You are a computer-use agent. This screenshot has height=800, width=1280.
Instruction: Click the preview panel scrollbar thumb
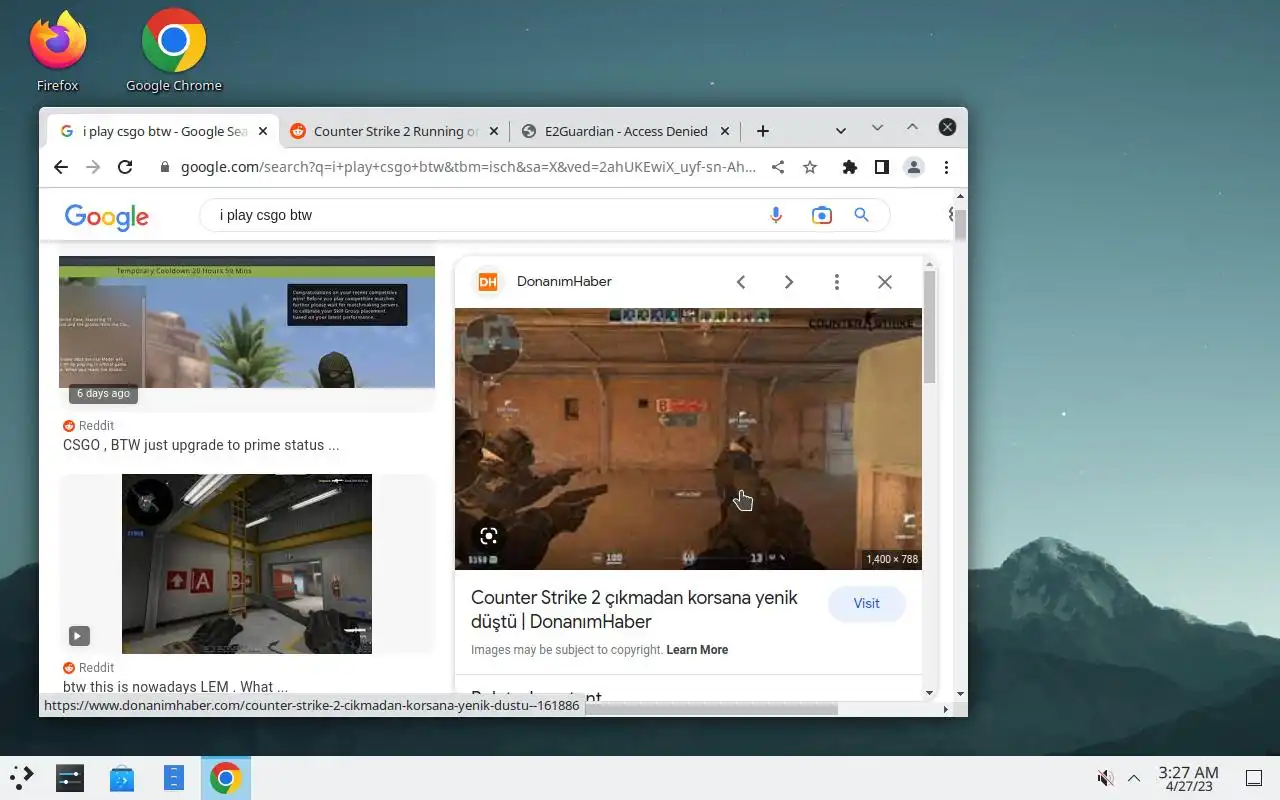pyautogui.click(x=929, y=326)
